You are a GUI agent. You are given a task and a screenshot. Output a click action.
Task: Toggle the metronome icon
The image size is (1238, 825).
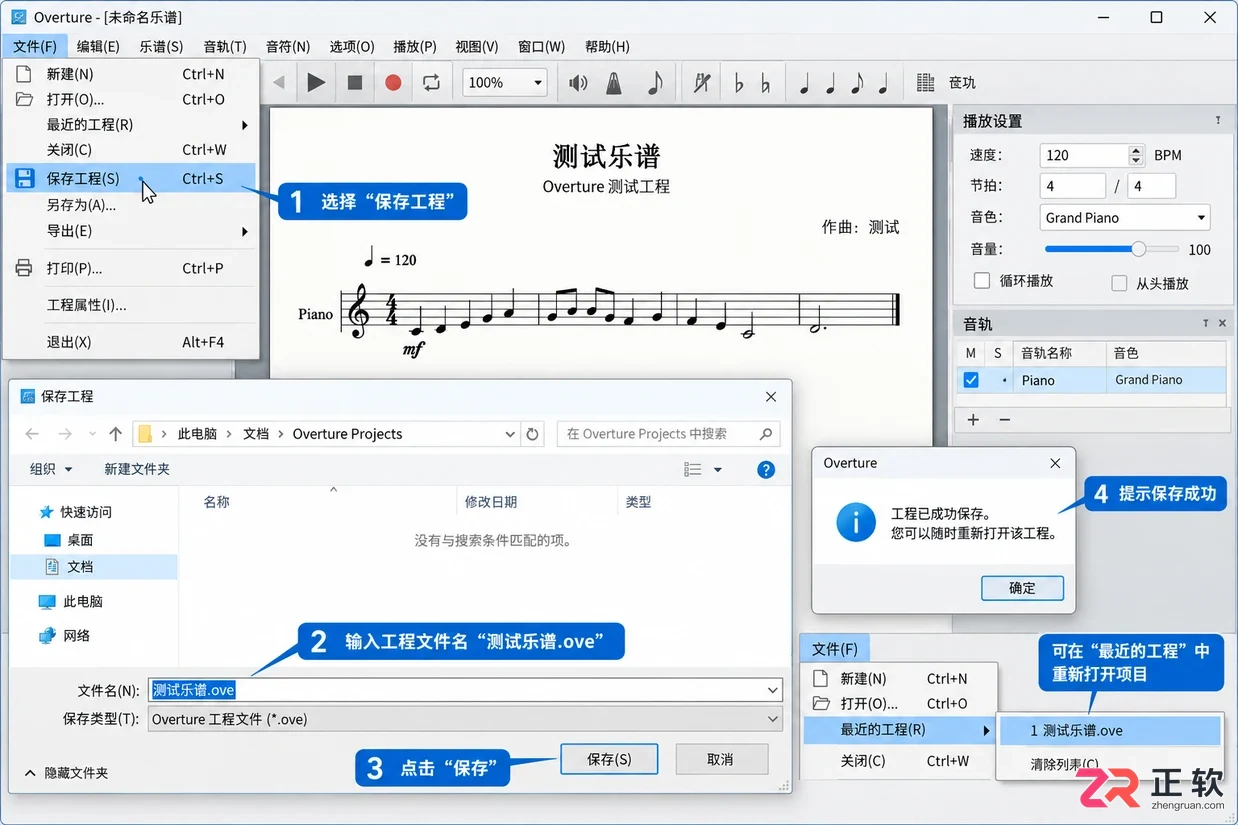(614, 83)
